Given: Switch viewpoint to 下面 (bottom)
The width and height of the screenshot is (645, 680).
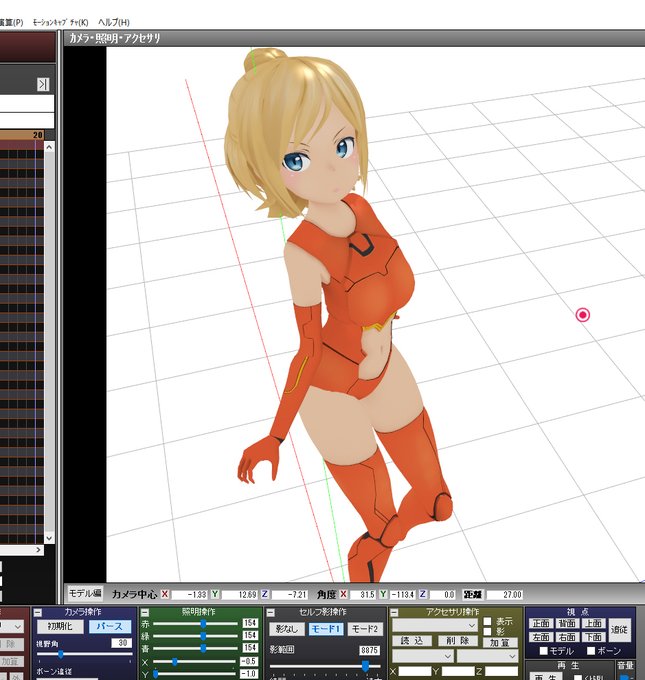Looking at the screenshot, I should tap(593, 638).
